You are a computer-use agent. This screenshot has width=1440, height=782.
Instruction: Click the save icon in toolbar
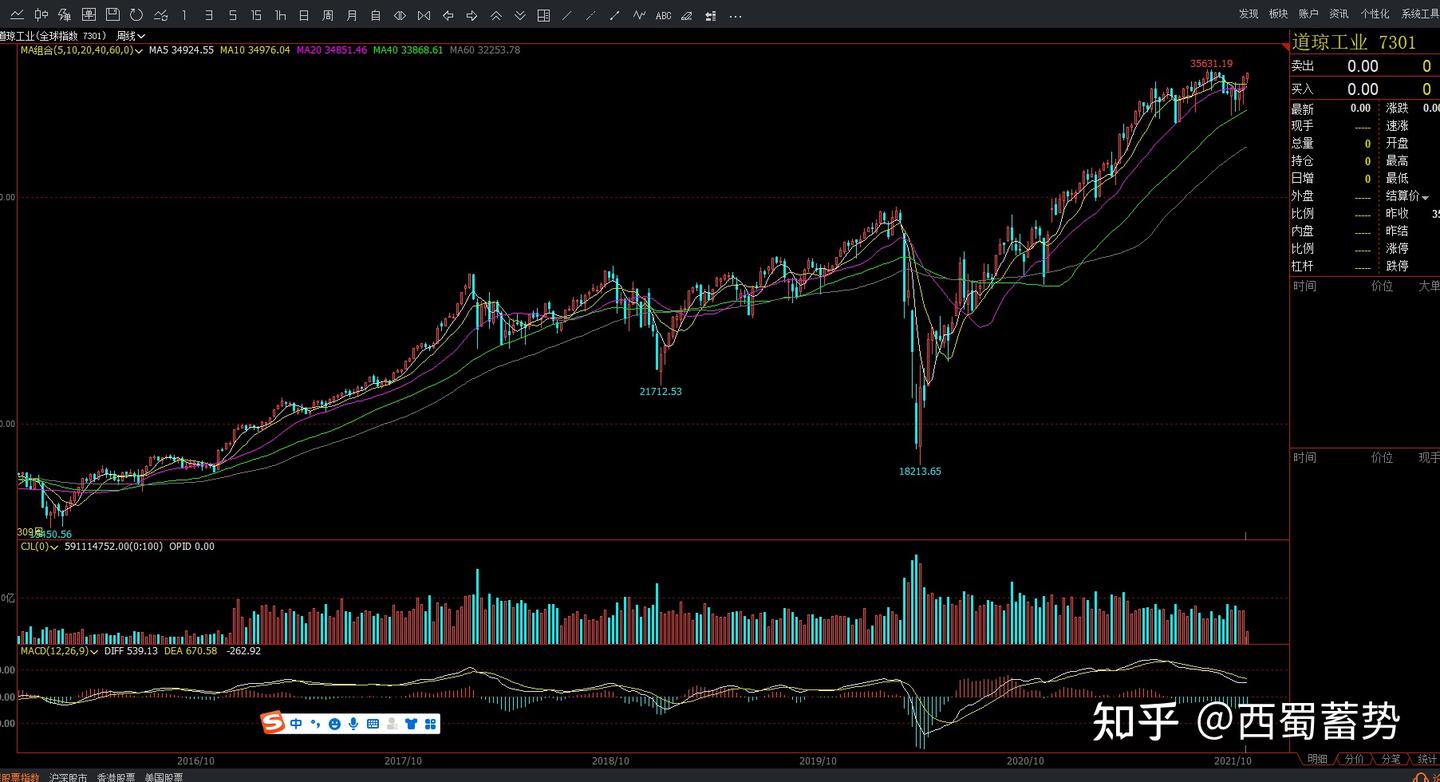click(x=112, y=15)
